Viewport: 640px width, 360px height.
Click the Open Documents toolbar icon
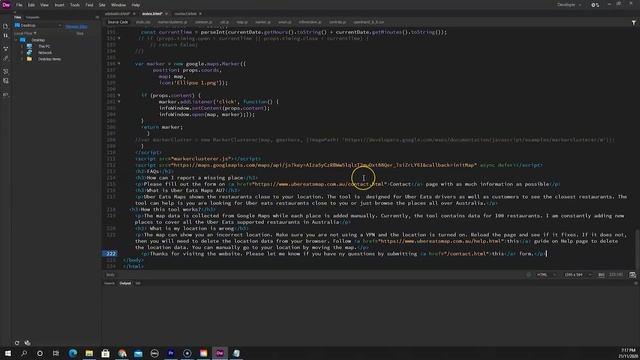pos(6,27)
